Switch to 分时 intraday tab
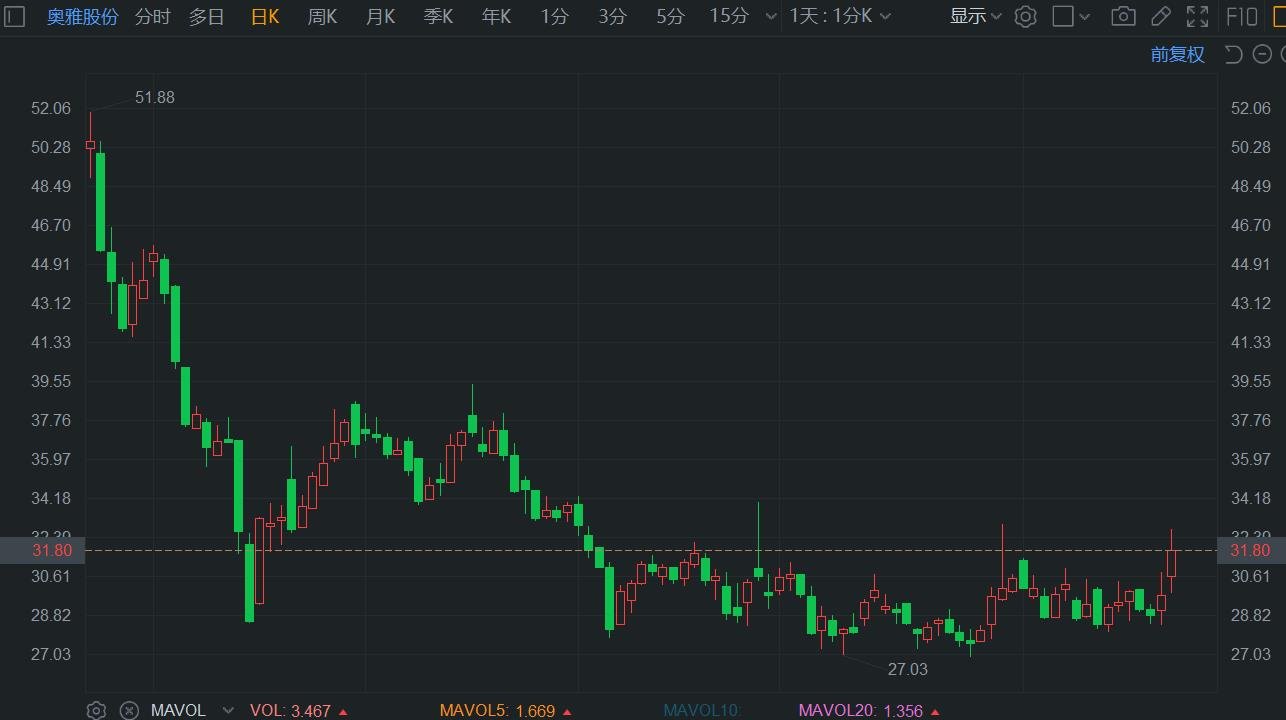1286x720 pixels. pyautogui.click(x=152, y=16)
